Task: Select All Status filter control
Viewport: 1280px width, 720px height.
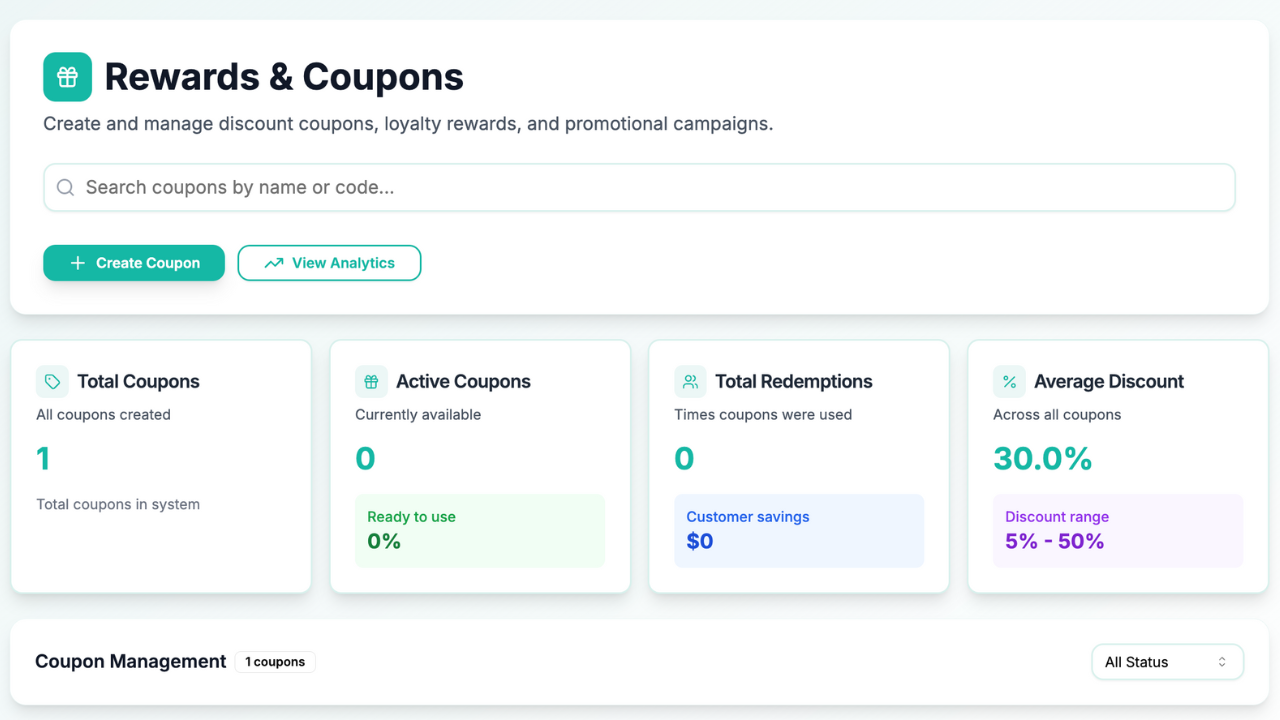Action: pos(1167,661)
